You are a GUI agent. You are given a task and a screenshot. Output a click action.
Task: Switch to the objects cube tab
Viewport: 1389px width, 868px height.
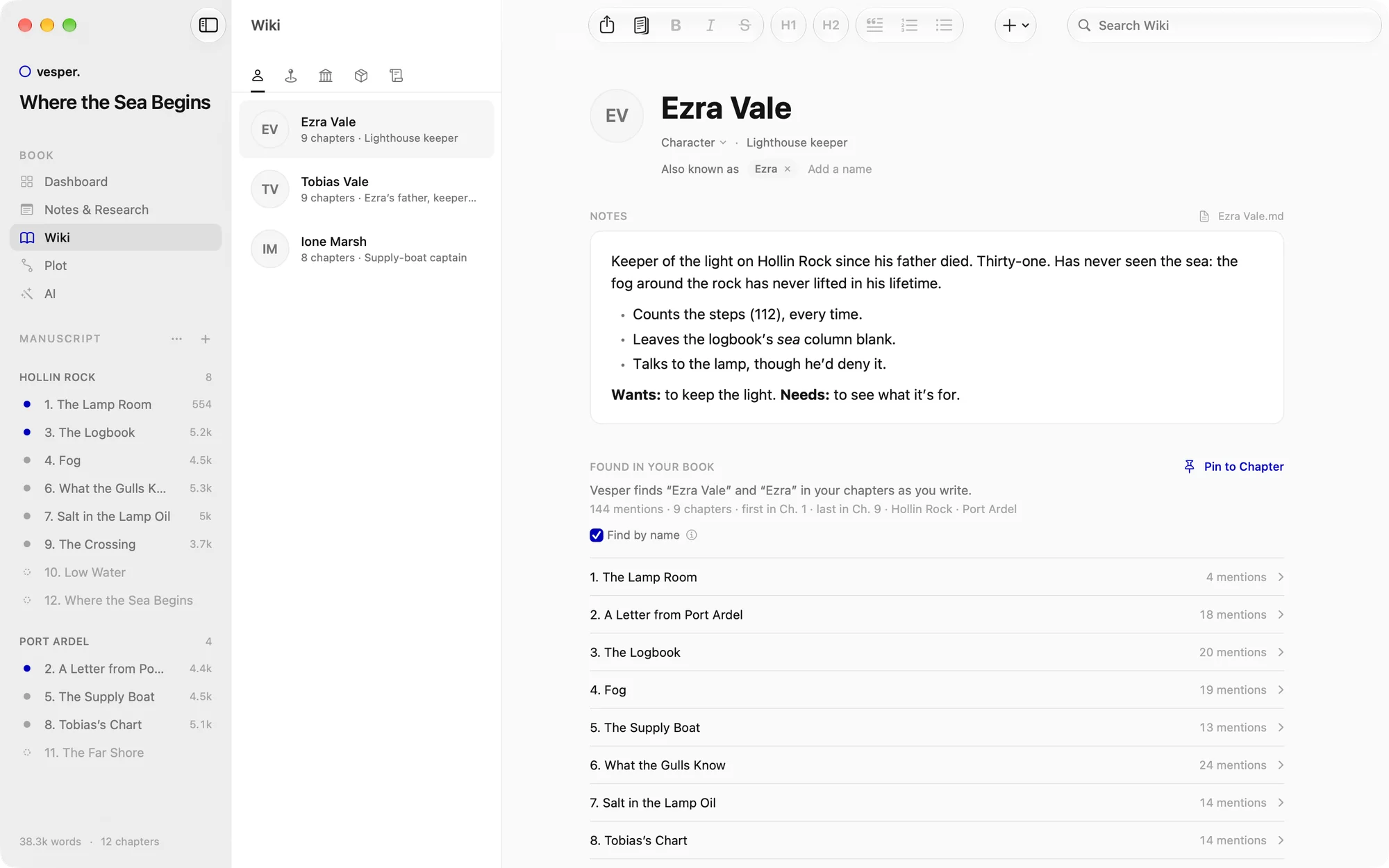[x=361, y=75]
